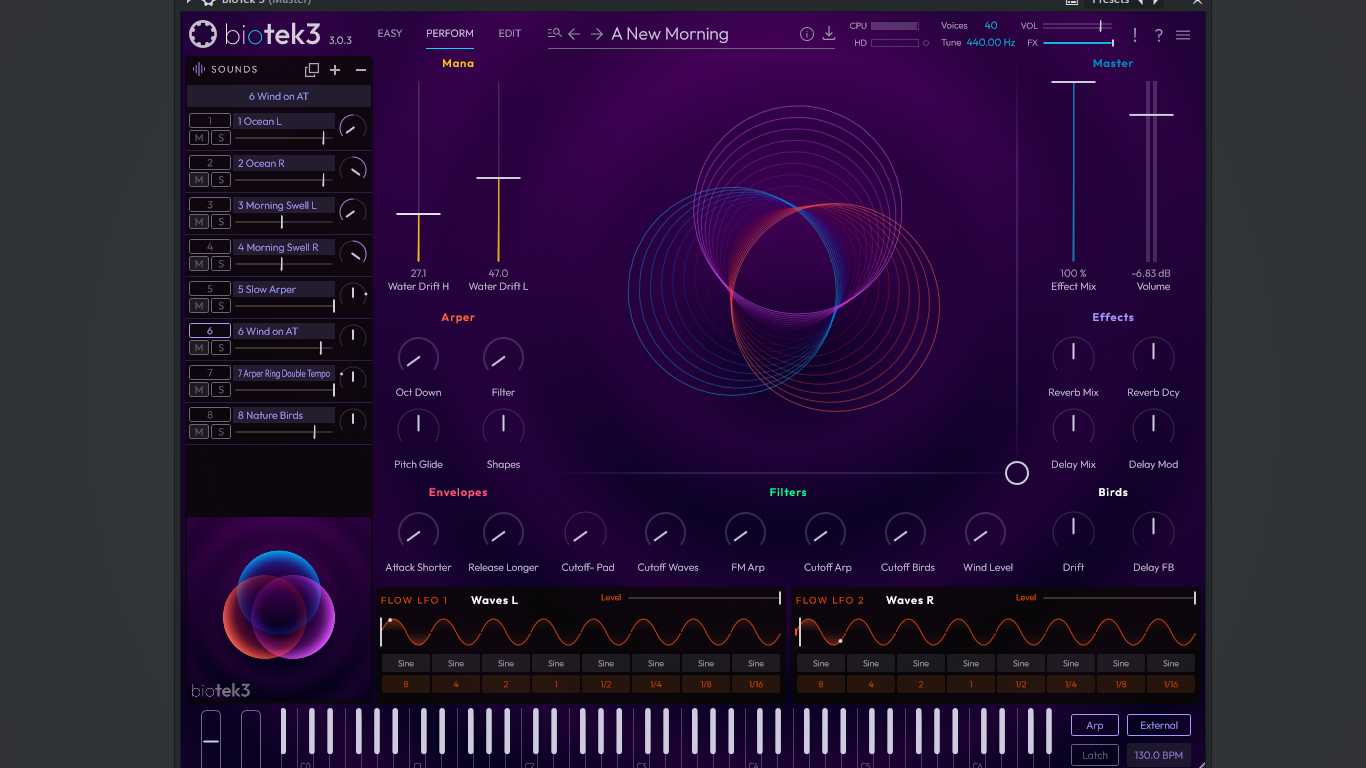Open the hamburger main menu
The image size is (1366, 768).
(x=1183, y=35)
